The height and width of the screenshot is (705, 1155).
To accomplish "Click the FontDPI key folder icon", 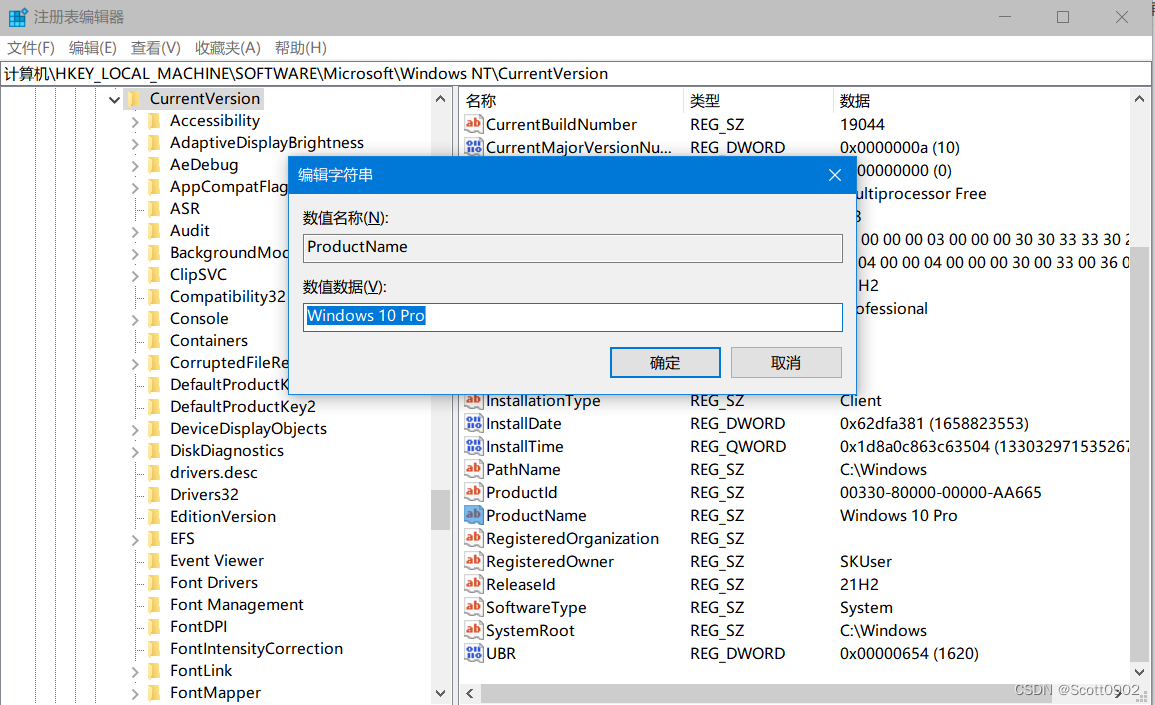I will coord(155,626).
